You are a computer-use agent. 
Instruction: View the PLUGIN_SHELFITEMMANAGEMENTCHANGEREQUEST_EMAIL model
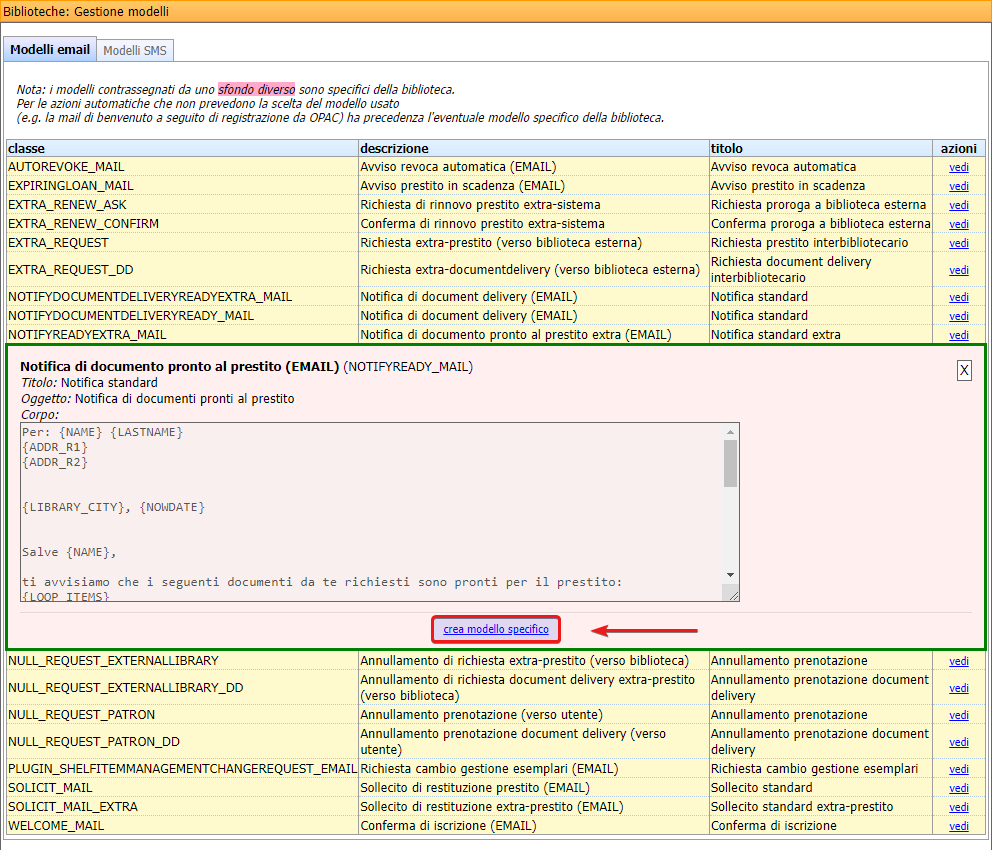click(959, 769)
